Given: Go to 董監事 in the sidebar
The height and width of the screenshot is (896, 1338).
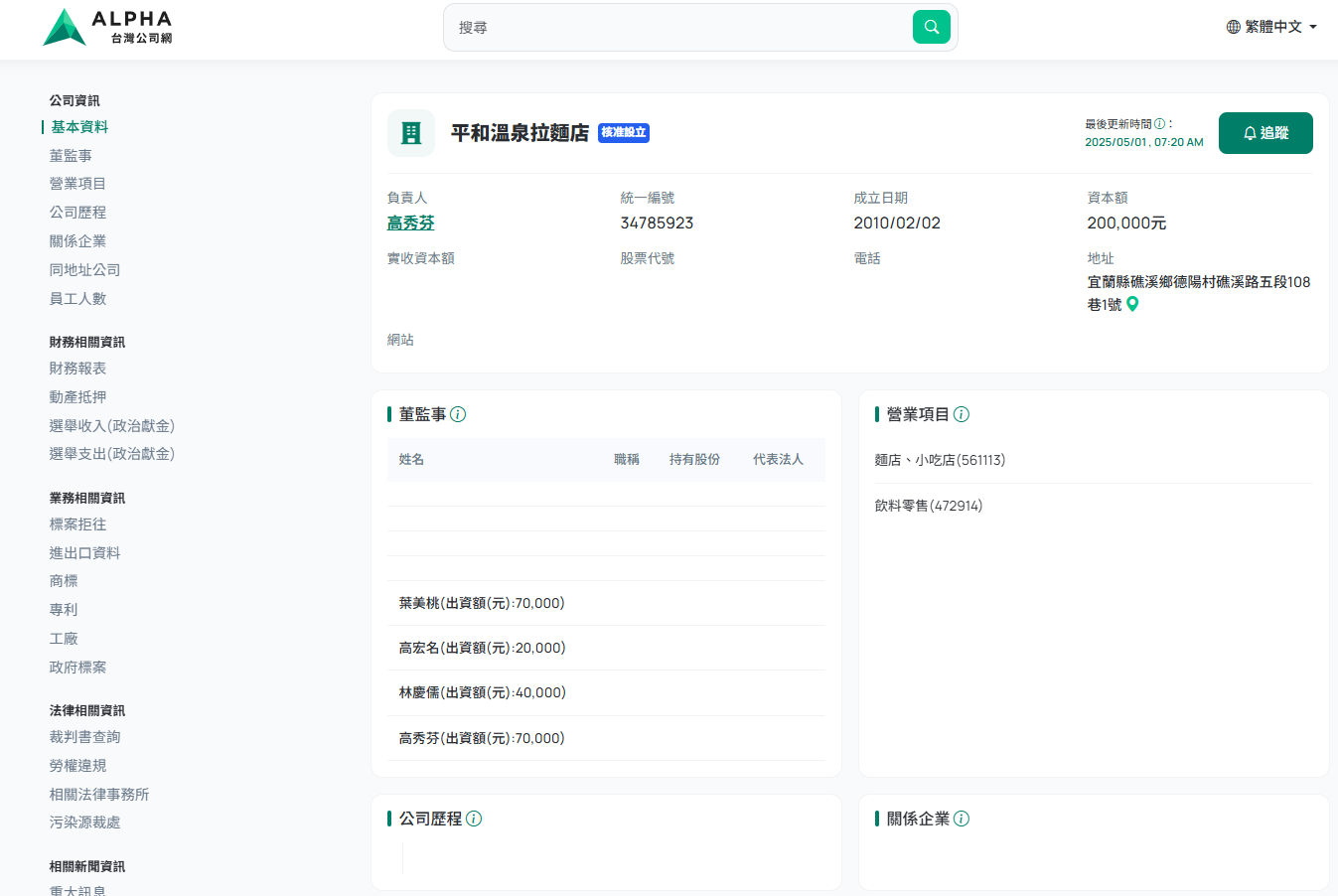Looking at the screenshot, I should click(x=71, y=156).
